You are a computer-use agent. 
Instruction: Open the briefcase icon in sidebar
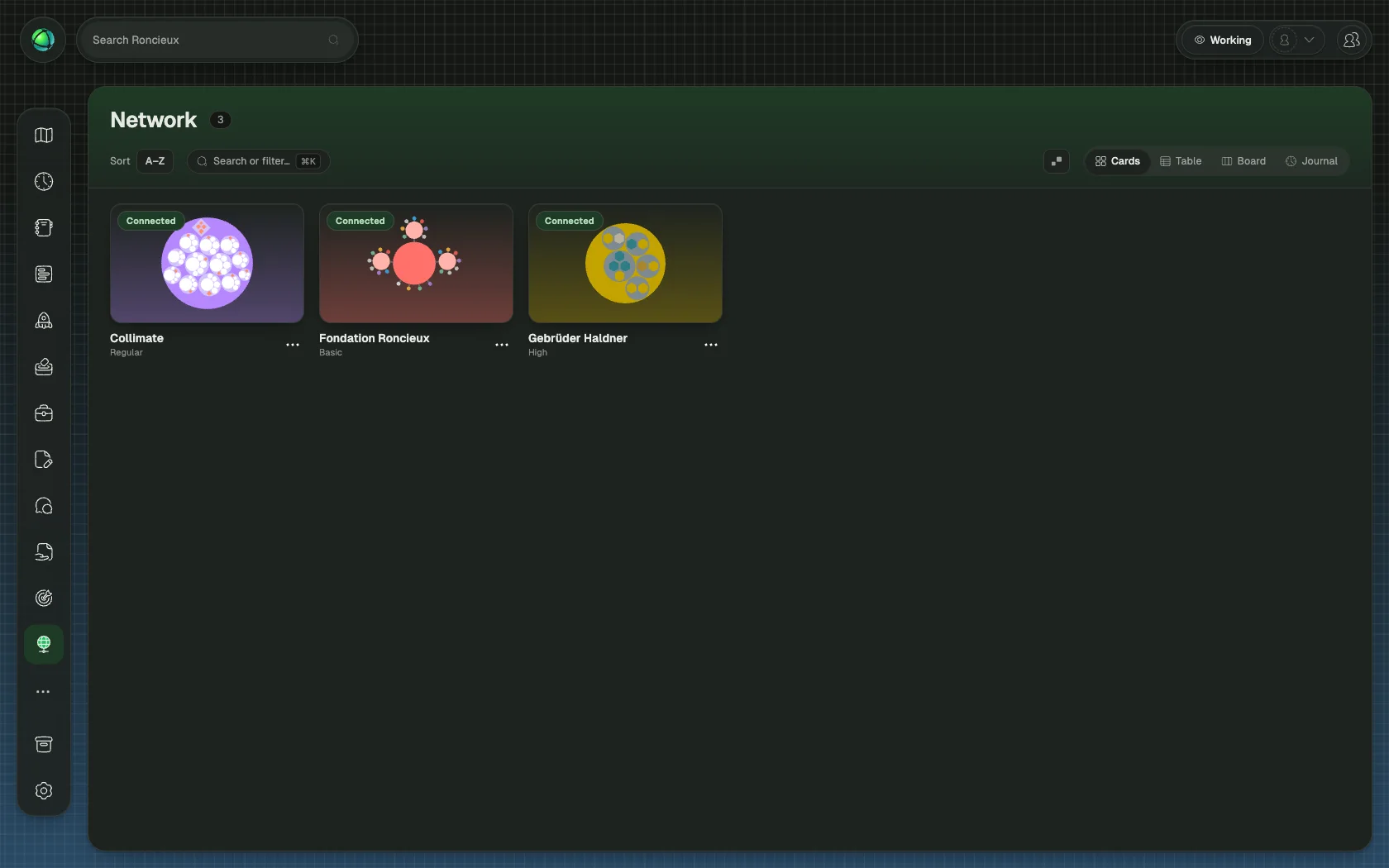click(x=44, y=413)
